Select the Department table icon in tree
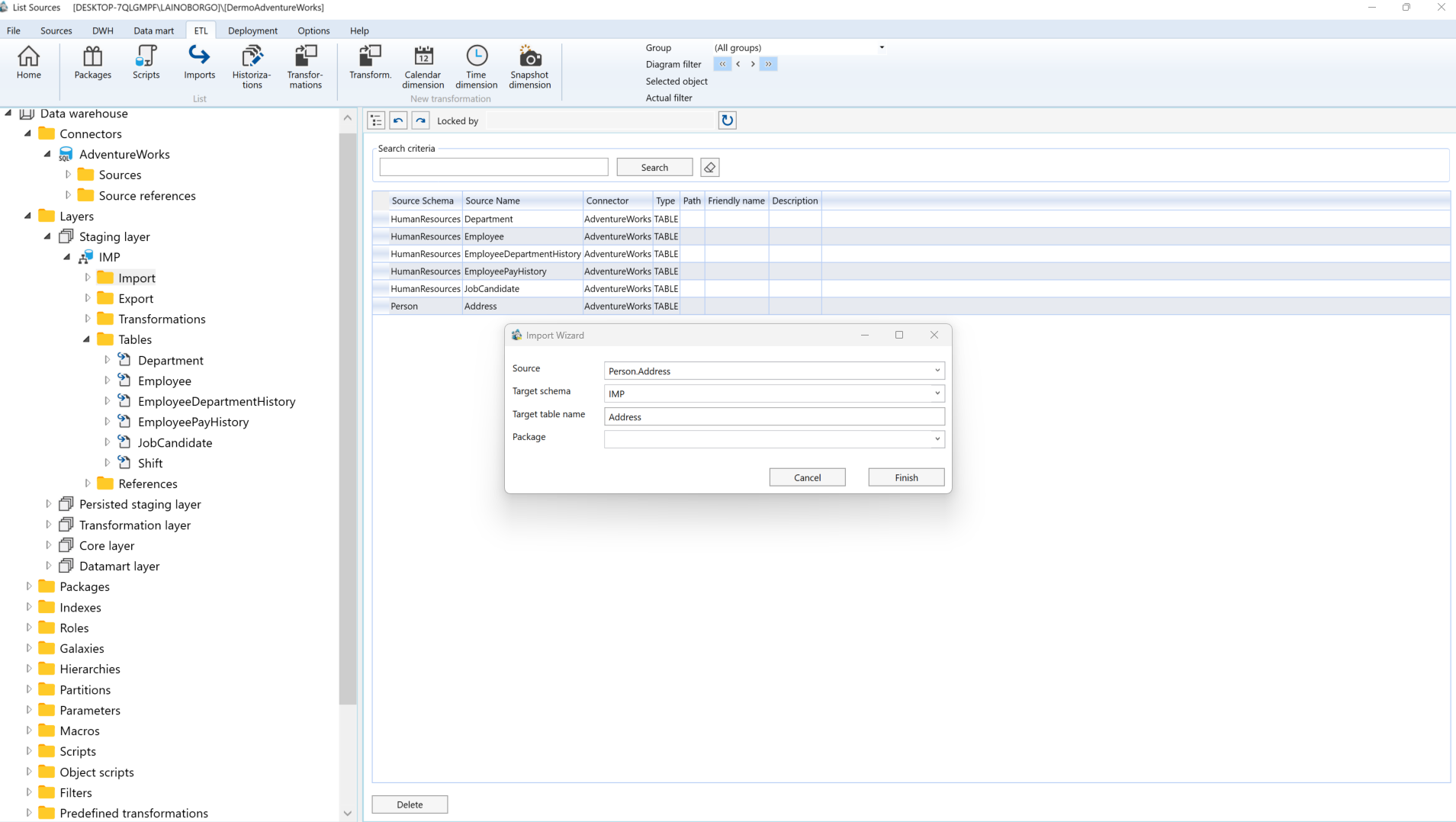Viewport: 1456px width, 822px height. pyautogui.click(x=124, y=360)
